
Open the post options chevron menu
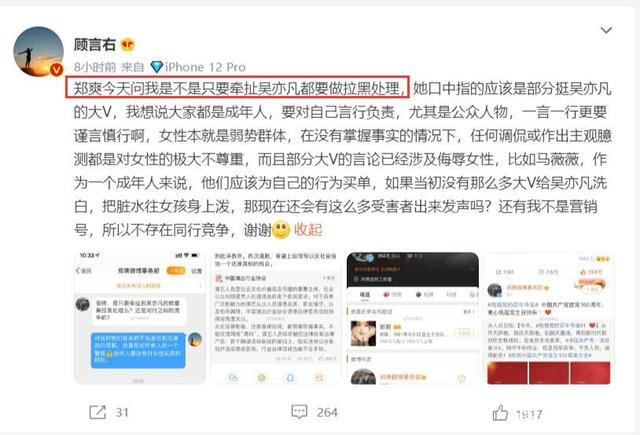click(606, 30)
